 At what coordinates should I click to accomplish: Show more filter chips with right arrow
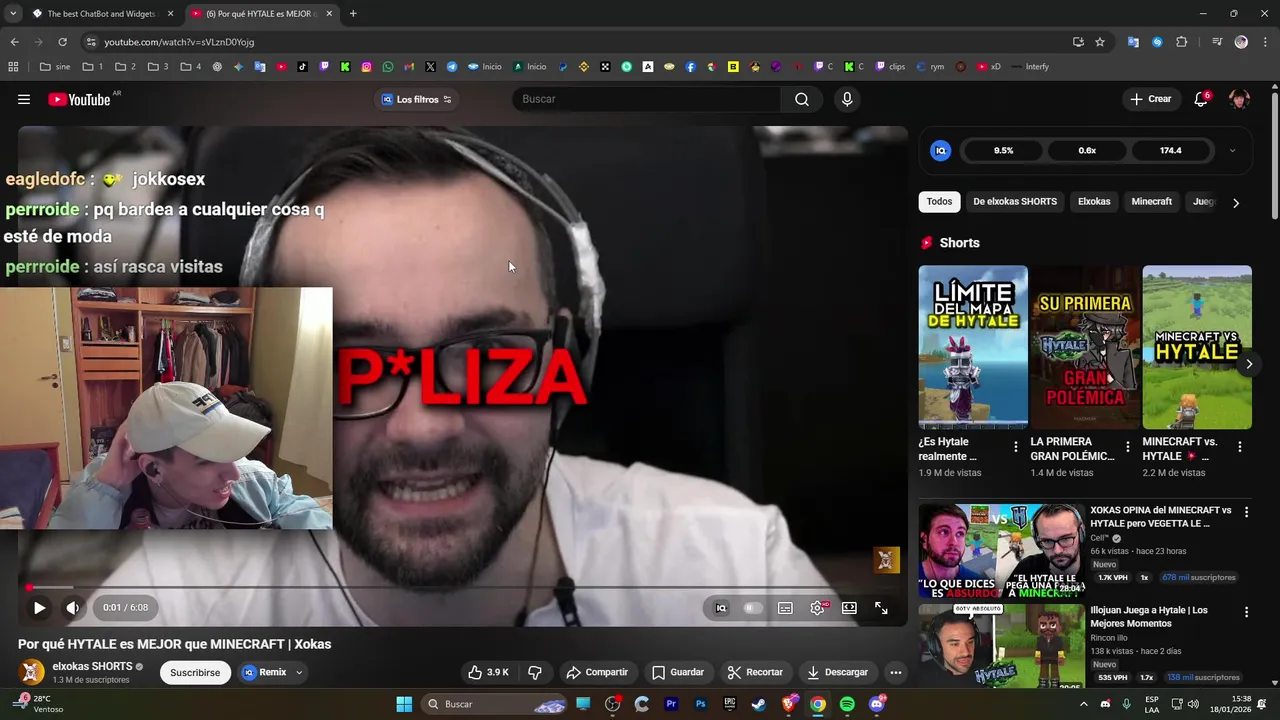1236,203
